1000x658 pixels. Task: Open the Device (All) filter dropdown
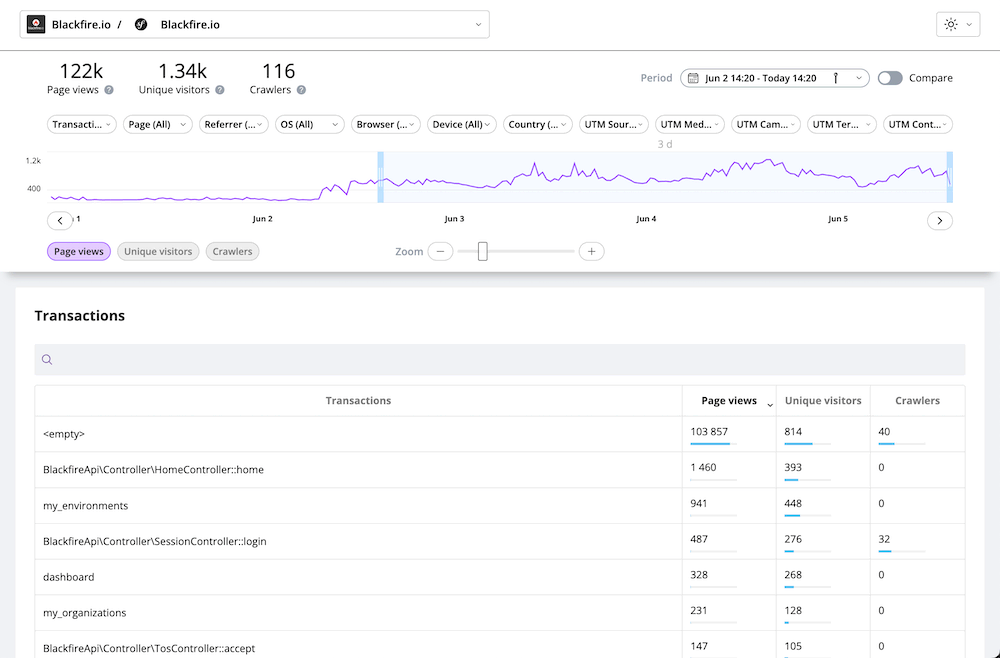(462, 124)
